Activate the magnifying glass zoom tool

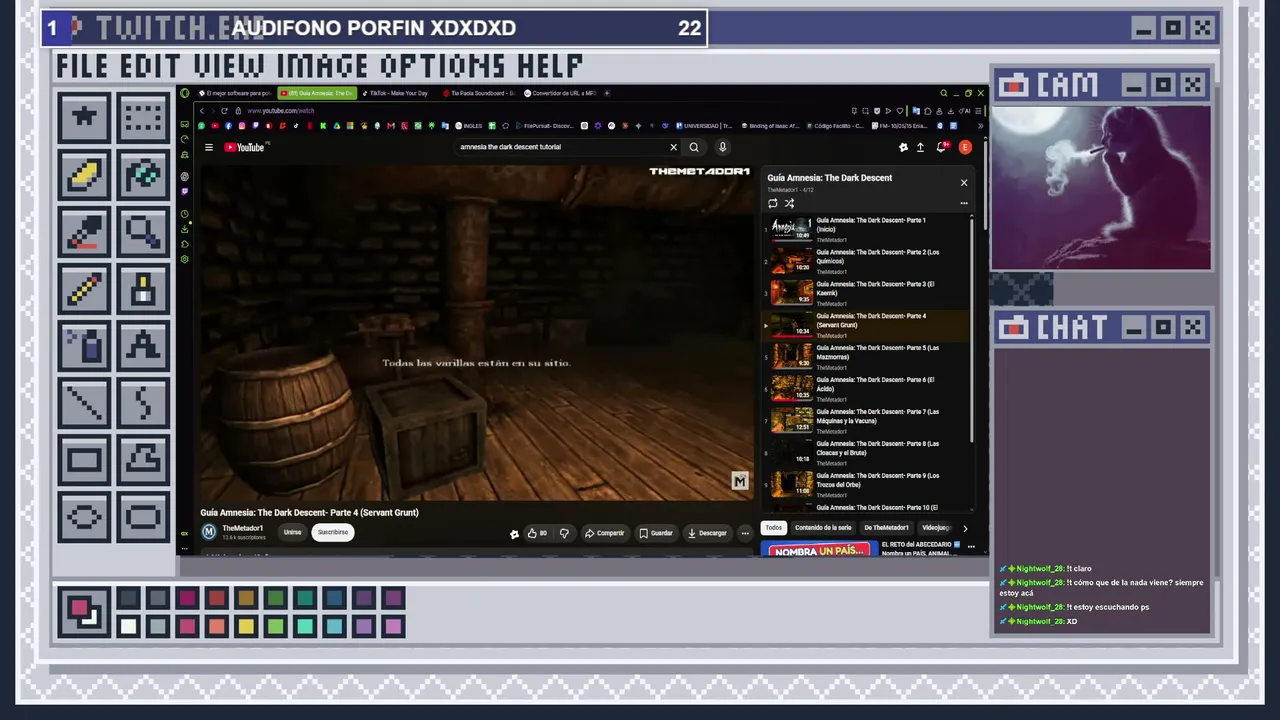144,234
